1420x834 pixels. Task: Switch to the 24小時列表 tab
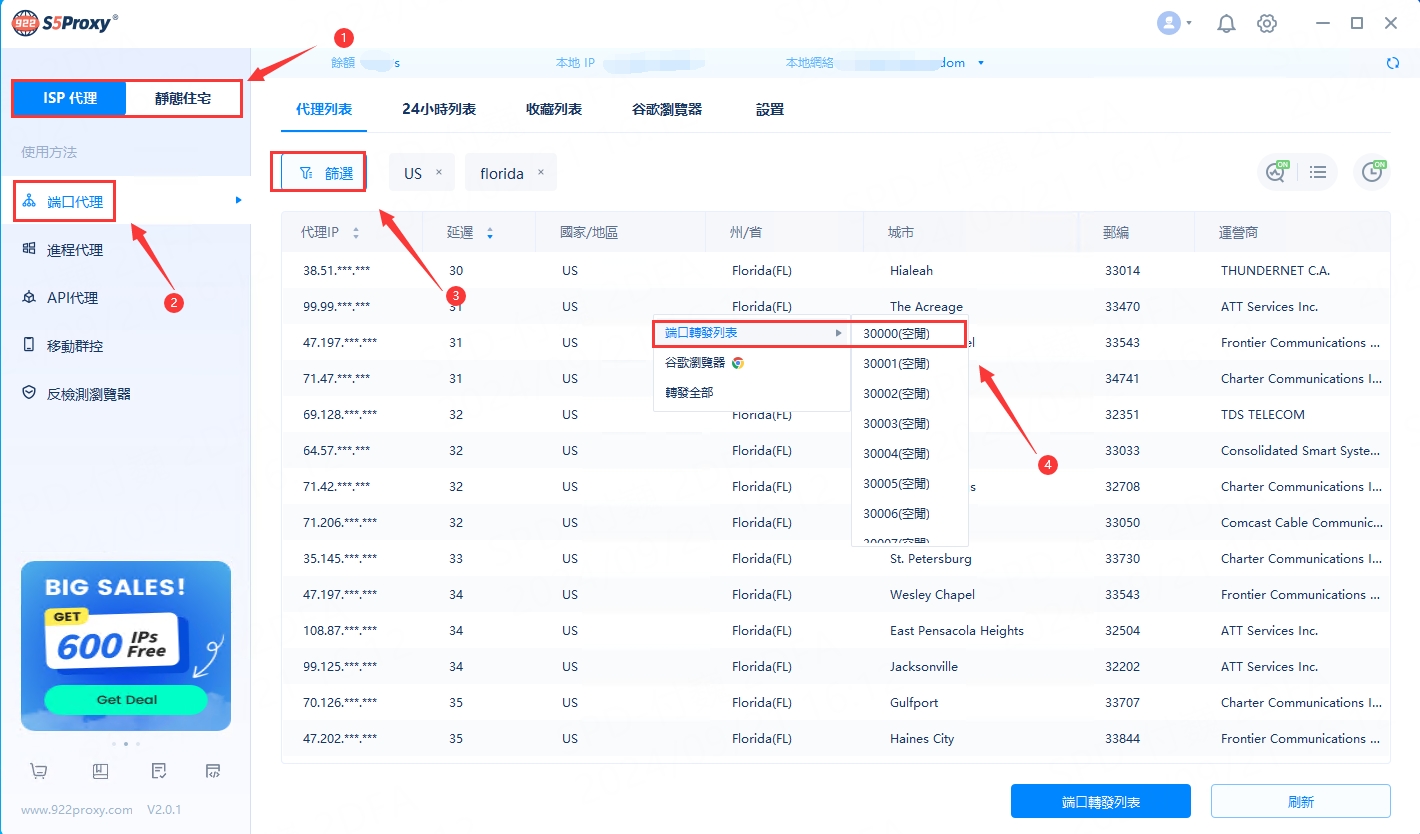[439, 109]
